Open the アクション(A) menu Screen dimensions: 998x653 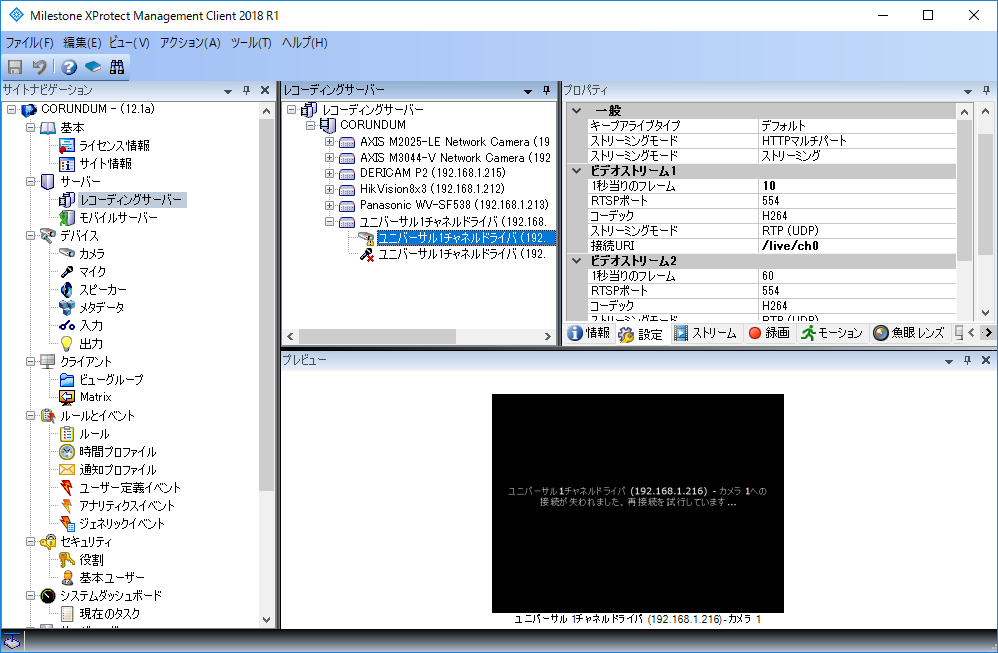coord(190,43)
